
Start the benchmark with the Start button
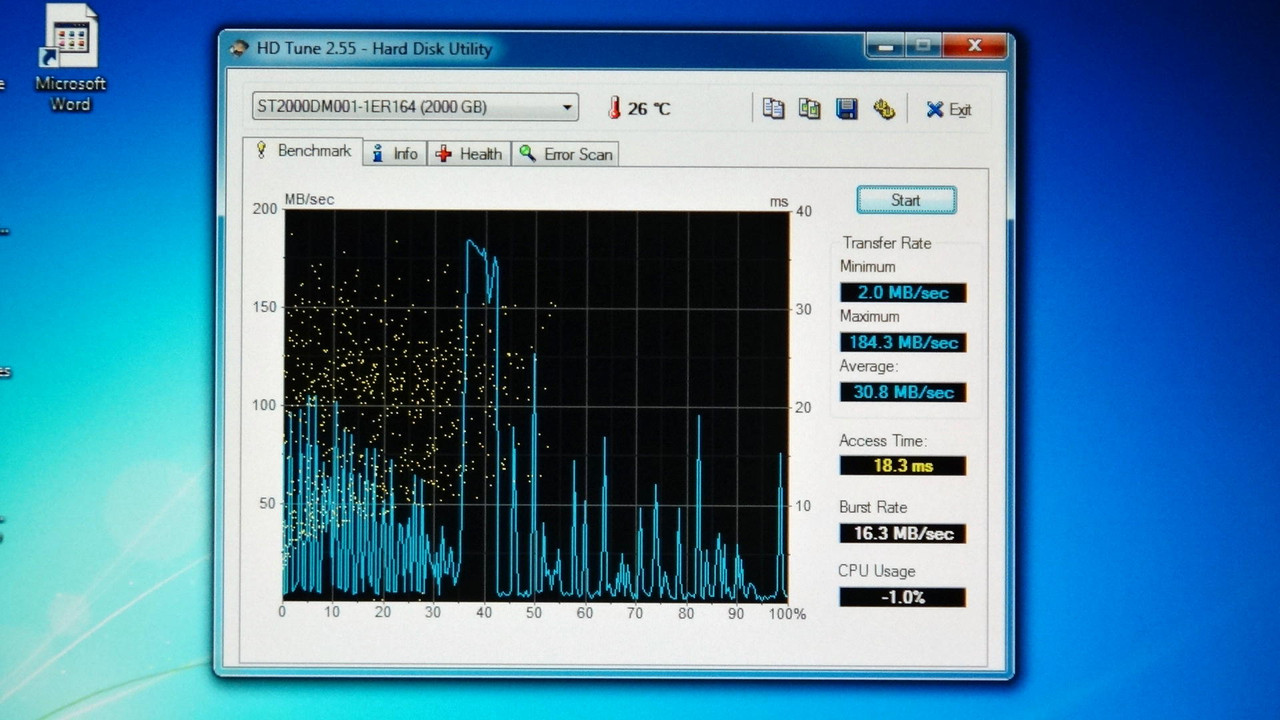pos(906,200)
